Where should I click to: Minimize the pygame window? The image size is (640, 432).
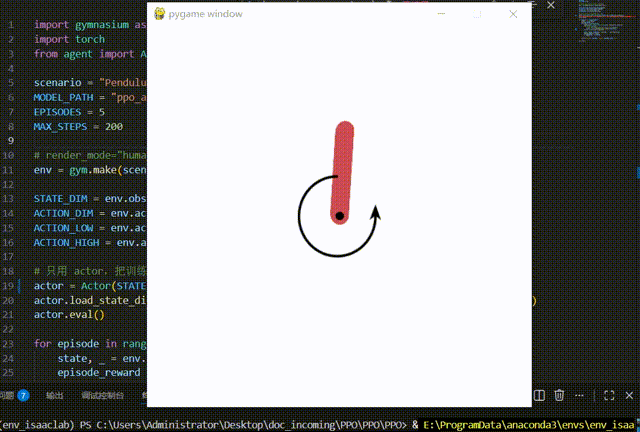[x=441, y=14]
